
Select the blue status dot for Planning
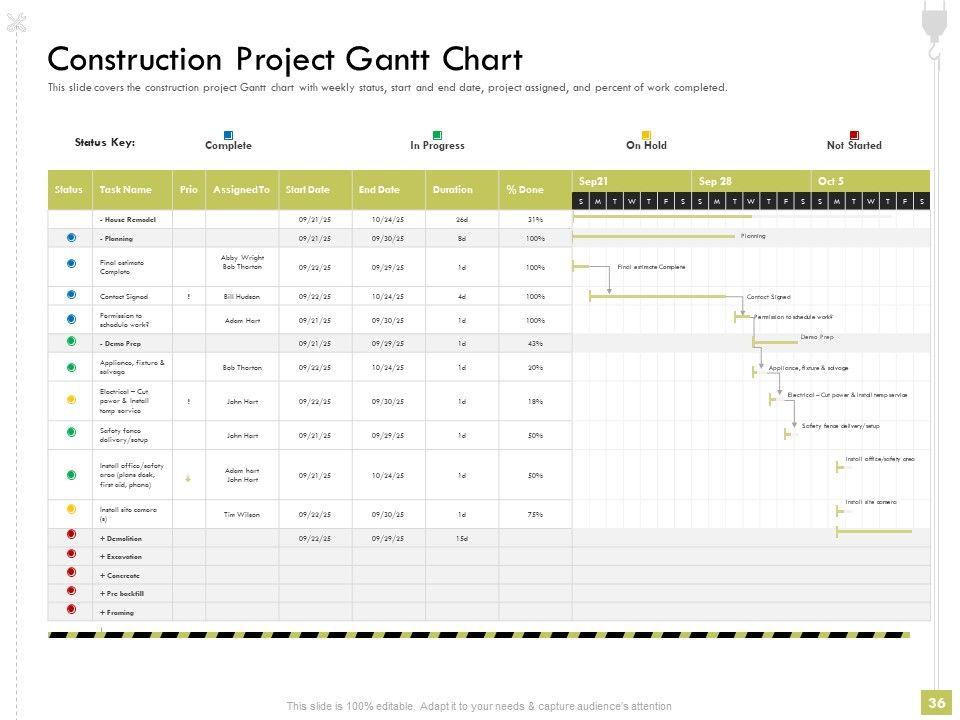coord(71,238)
